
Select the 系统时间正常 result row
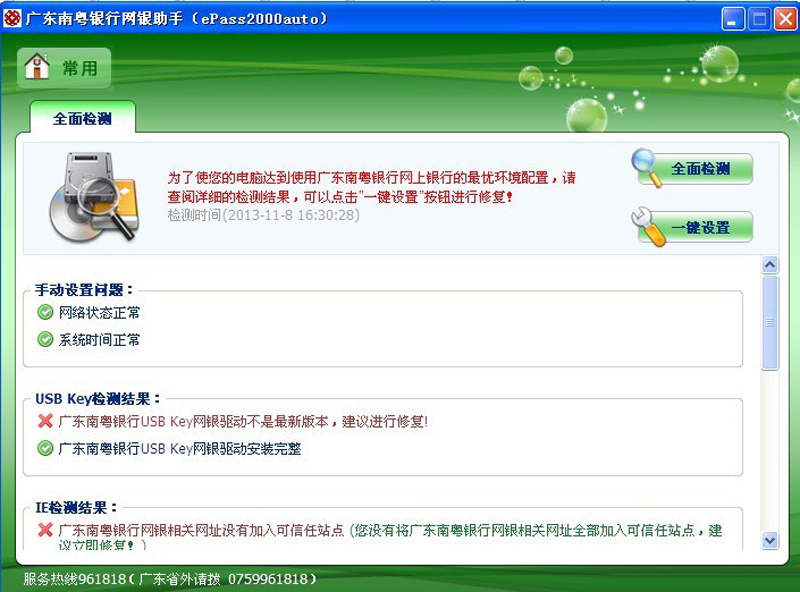coord(89,340)
